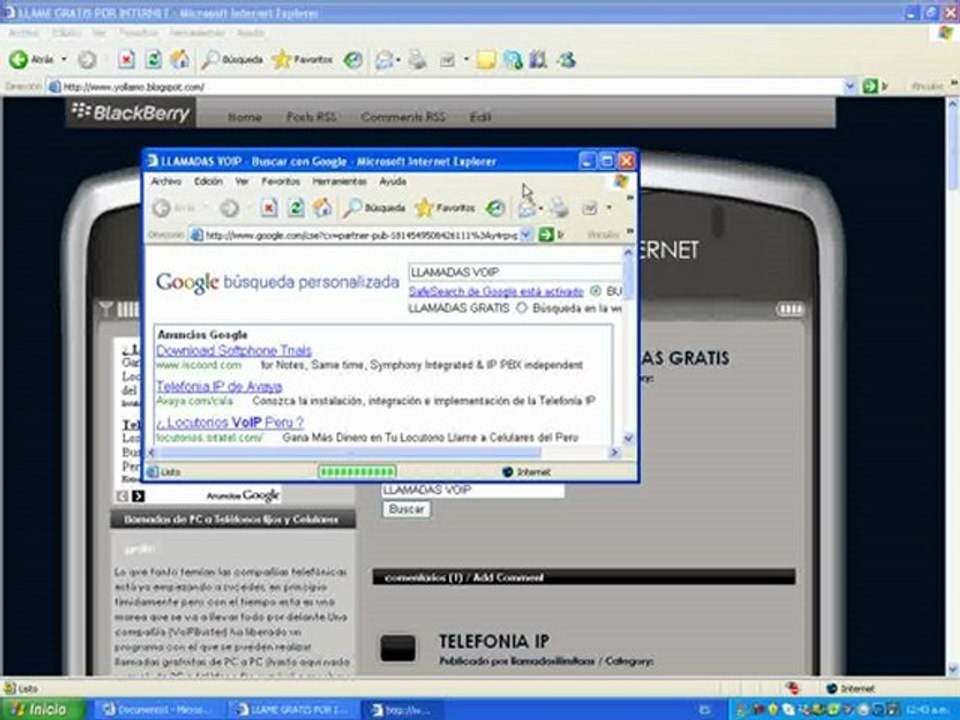Open Favoritos in the Google popup toolbar
960x720 pixels.
tap(444, 208)
